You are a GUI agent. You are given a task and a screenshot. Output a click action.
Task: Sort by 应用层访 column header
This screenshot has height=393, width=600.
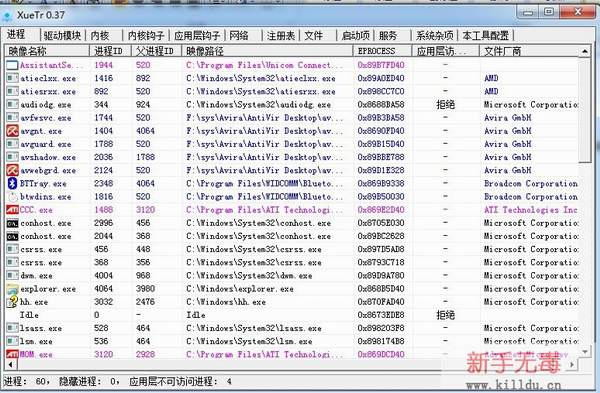[445, 51]
